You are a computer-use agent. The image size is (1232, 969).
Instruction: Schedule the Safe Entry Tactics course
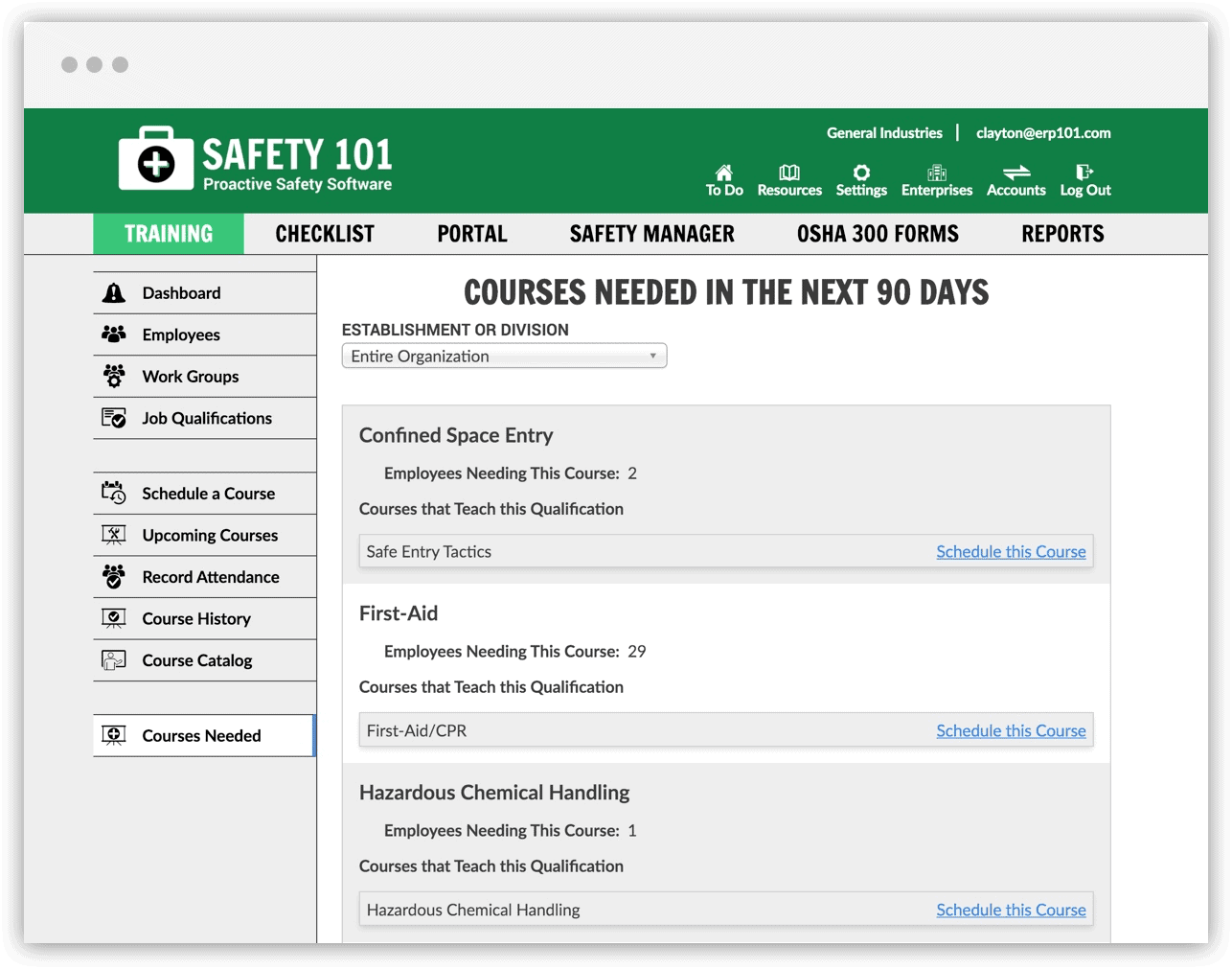click(1011, 552)
